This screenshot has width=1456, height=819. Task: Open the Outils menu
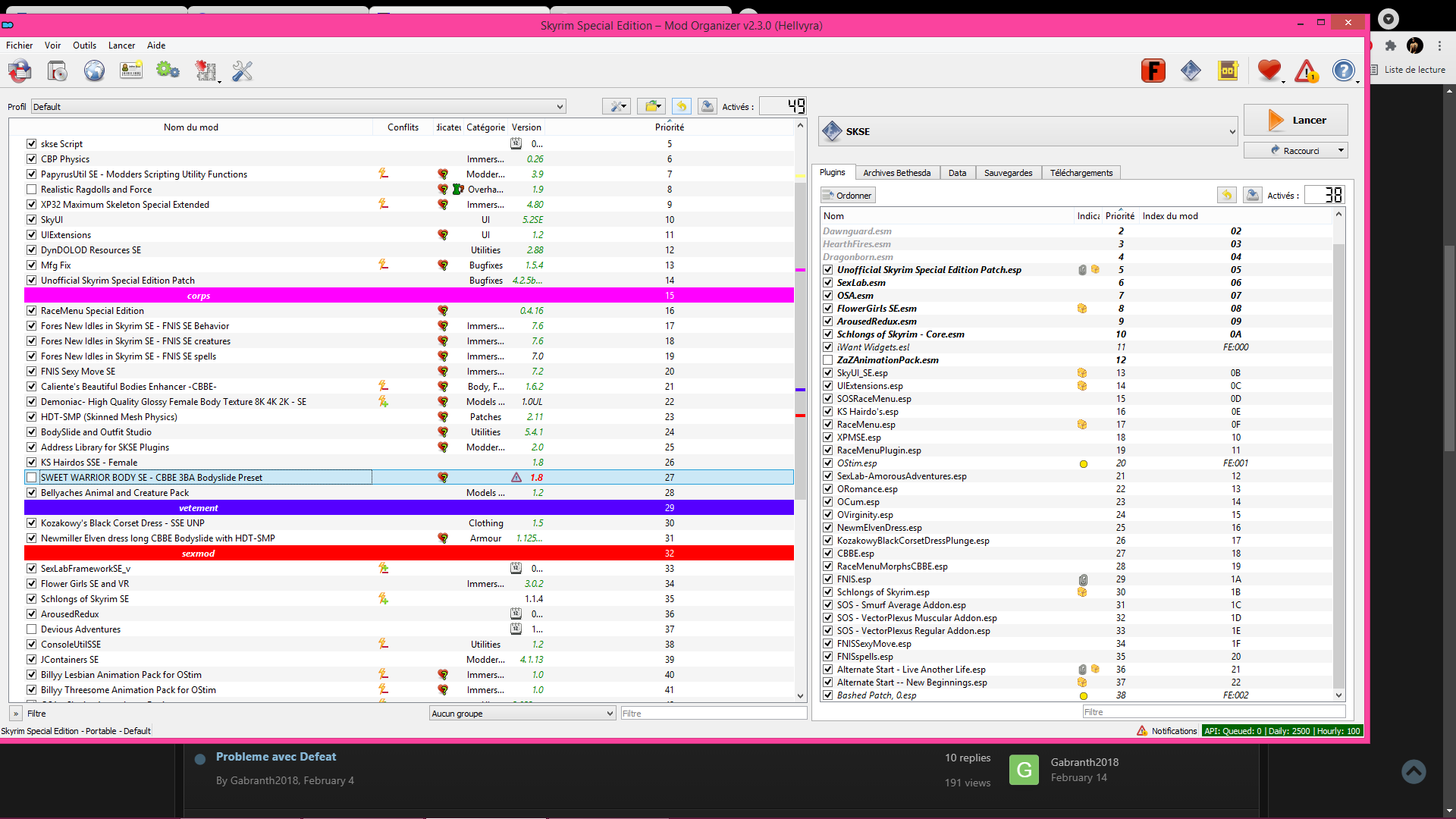(x=84, y=45)
